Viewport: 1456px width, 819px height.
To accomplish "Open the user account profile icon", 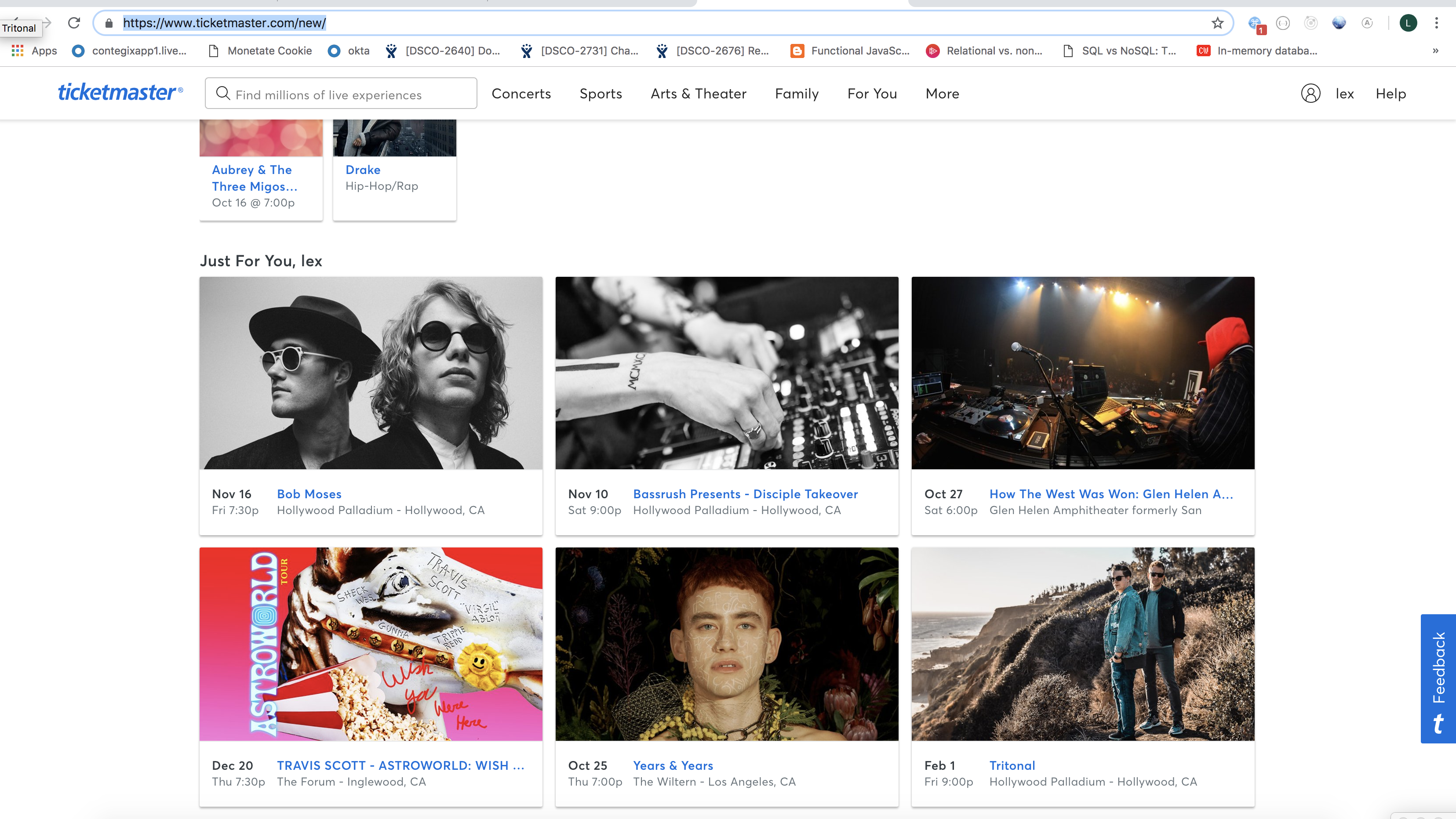I will pyautogui.click(x=1310, y=93).
